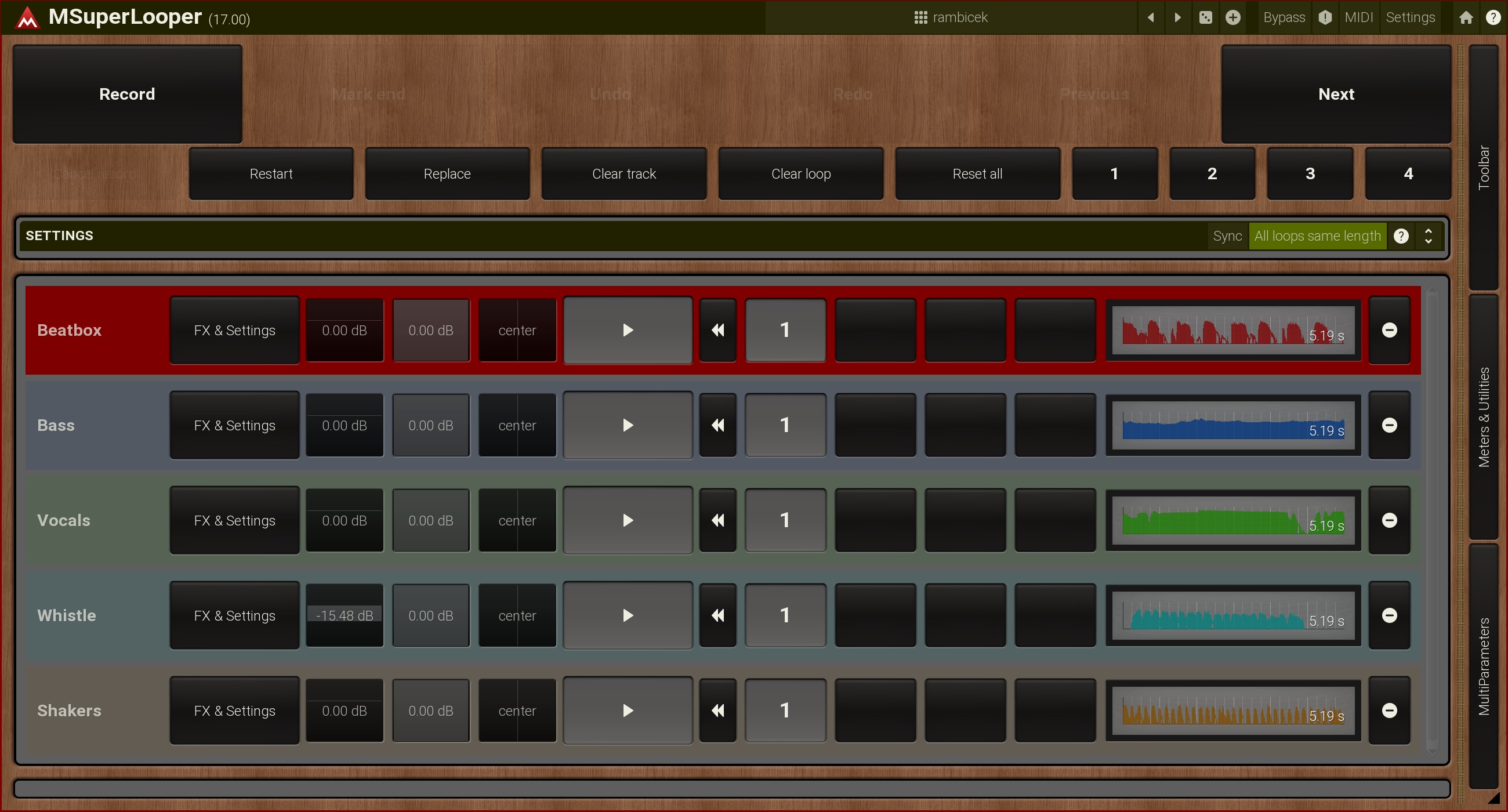The width and height of the screenshot is (1508, 812).
Task: Click the home icon in title bar
Action: pos(1465,17)
